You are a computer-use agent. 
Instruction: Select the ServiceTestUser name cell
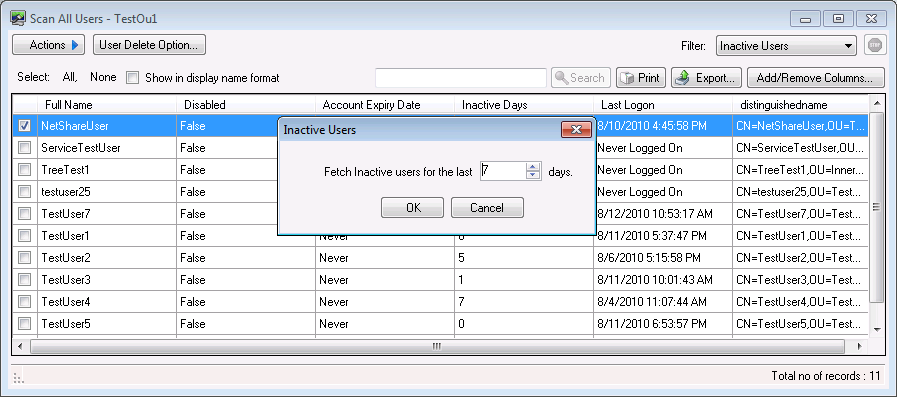(107, 148)
